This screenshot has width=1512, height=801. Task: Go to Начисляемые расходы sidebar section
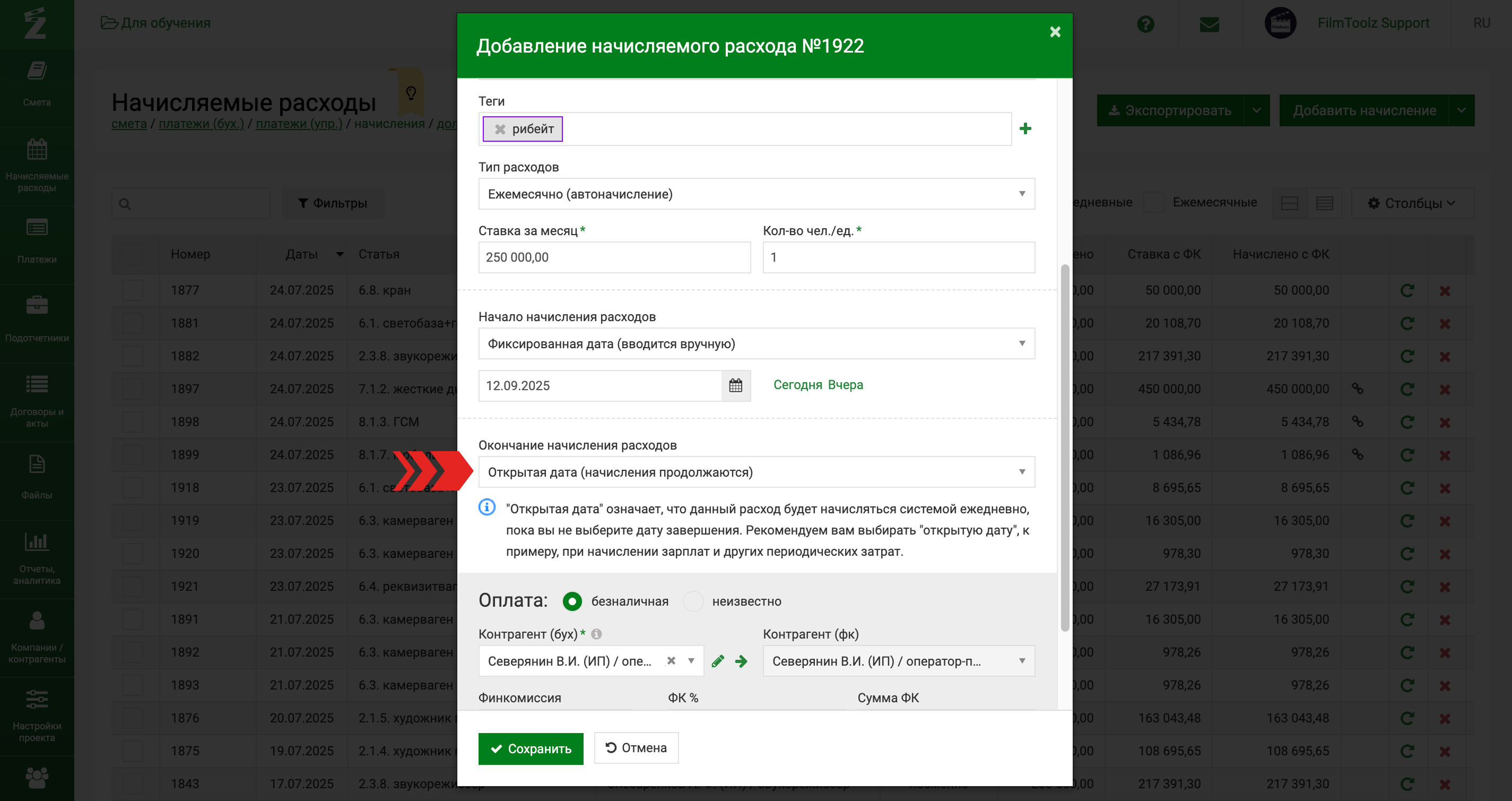(x=37, y=166)
